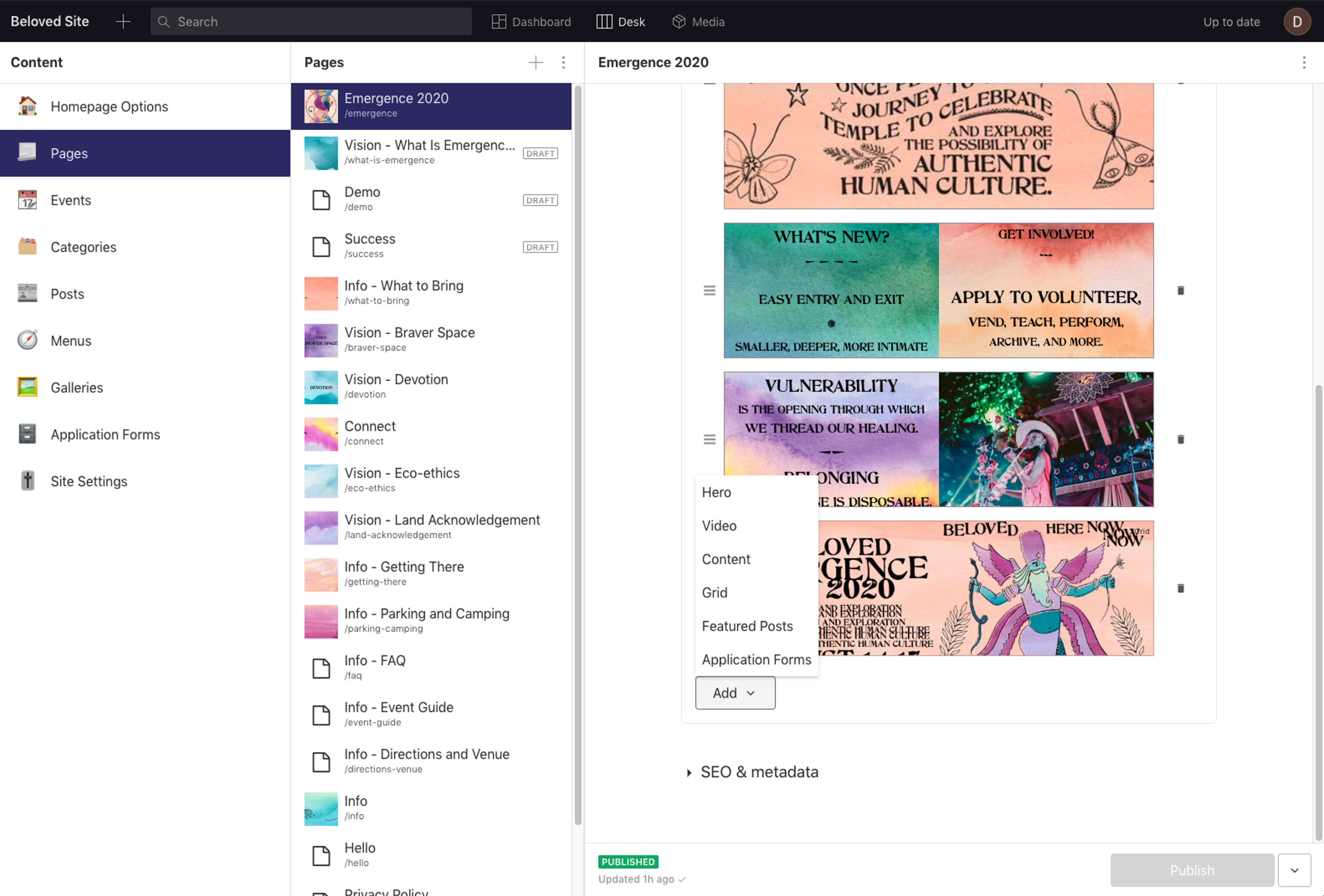Viewport: 1324px width, 896px height.
Task: Click the PUBLISHED status badge
Action: tap(628, 861)
